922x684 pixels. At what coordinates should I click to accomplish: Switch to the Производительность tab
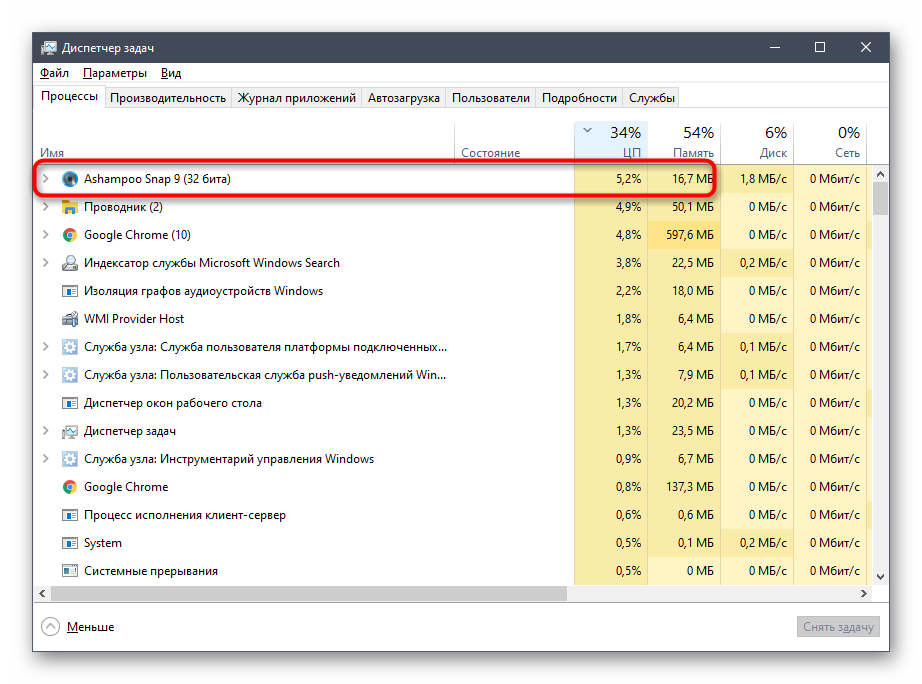point(168,98)
